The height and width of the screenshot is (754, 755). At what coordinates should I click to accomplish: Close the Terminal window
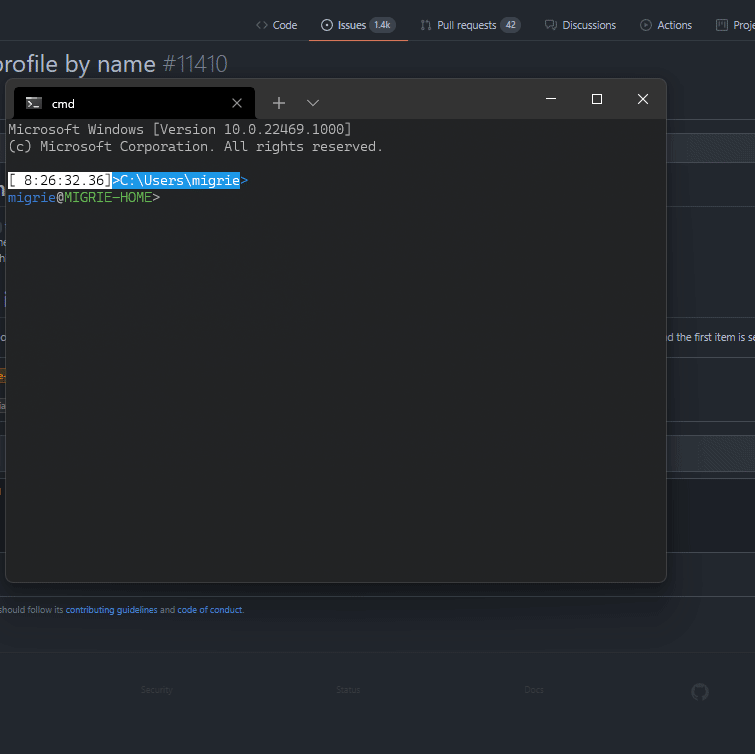tap(643, 99)
